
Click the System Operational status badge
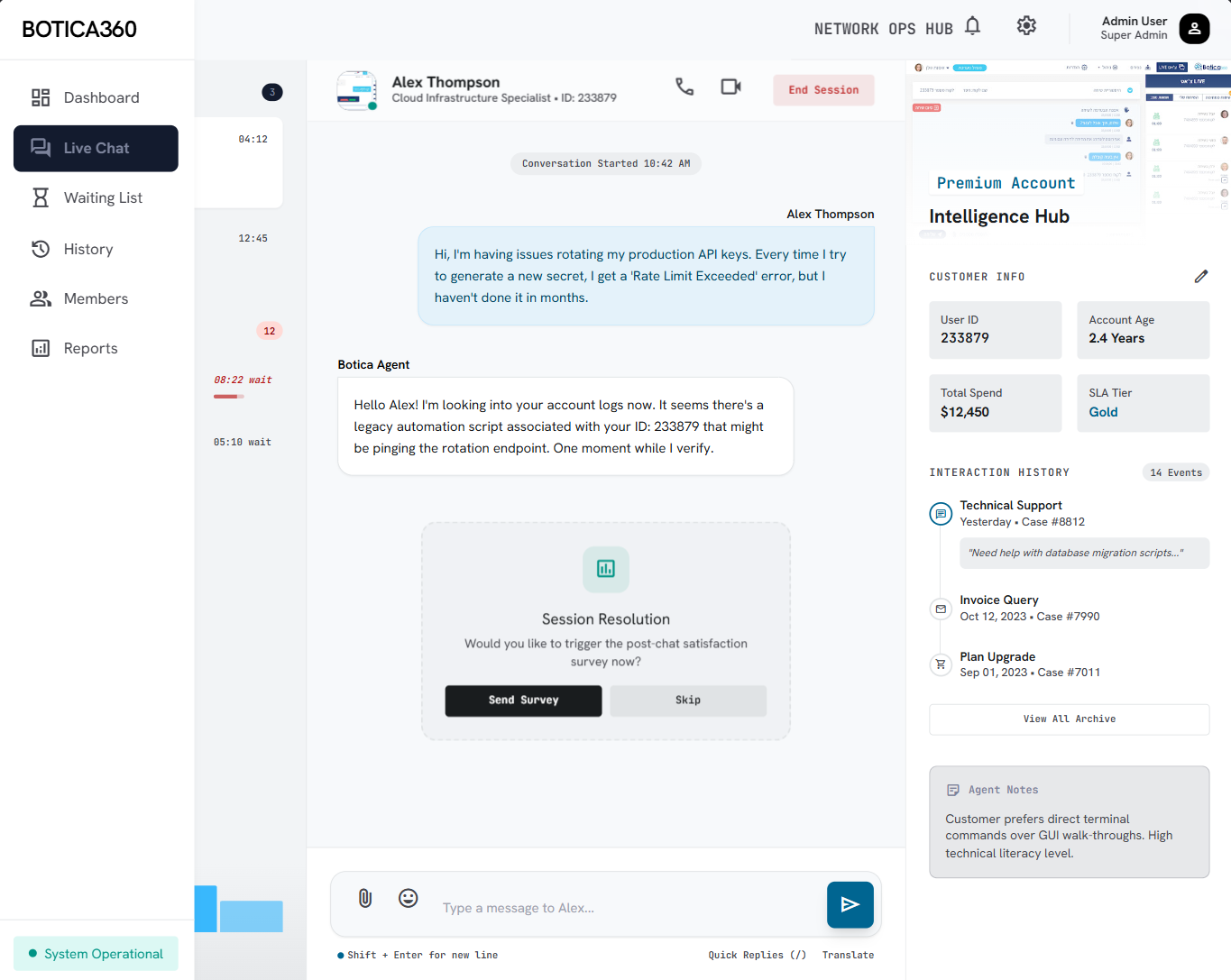click(x=96, y=954)
